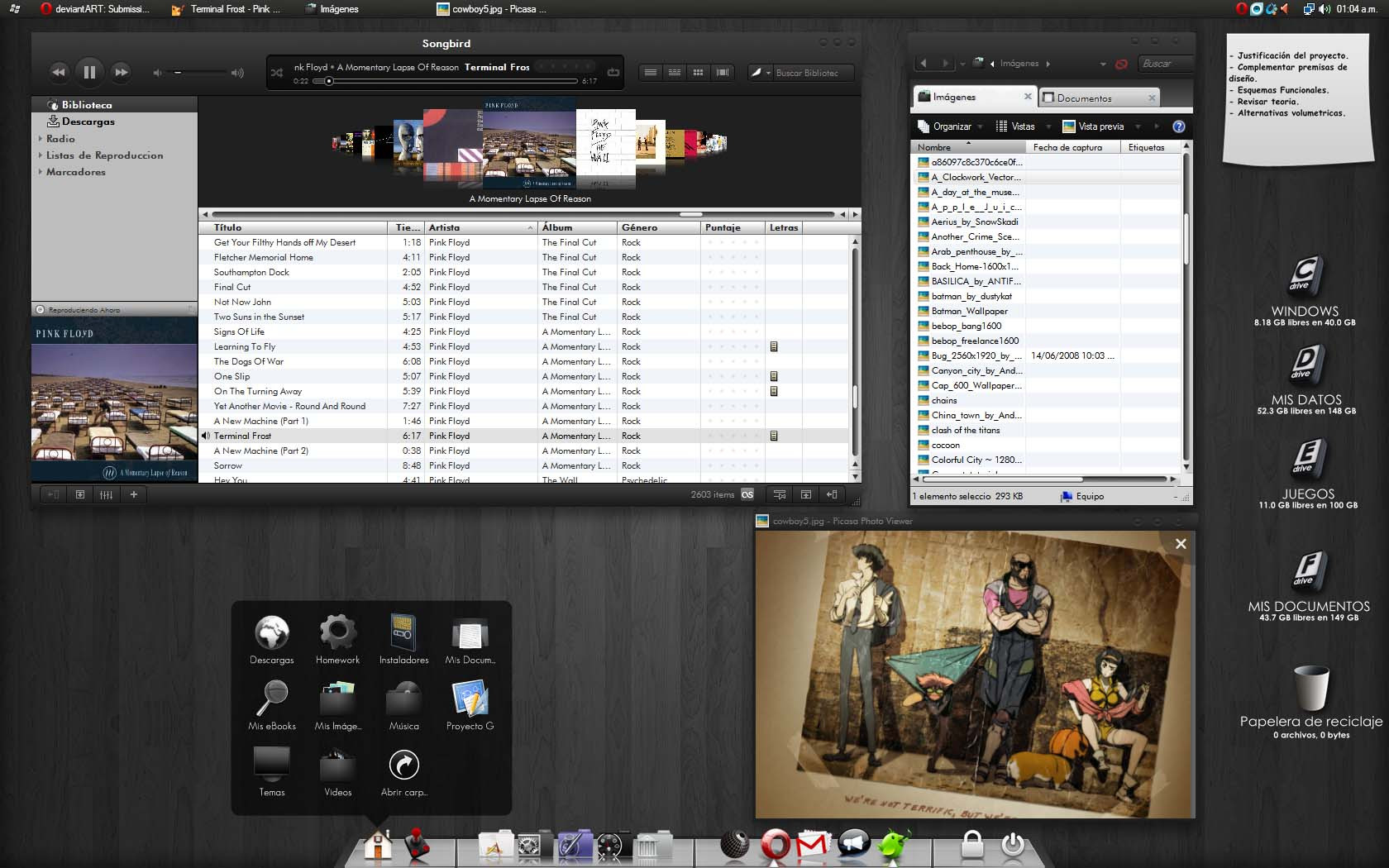Toggle repeat mode in Songbird
1389x868 pixels.
click(613, 73)
